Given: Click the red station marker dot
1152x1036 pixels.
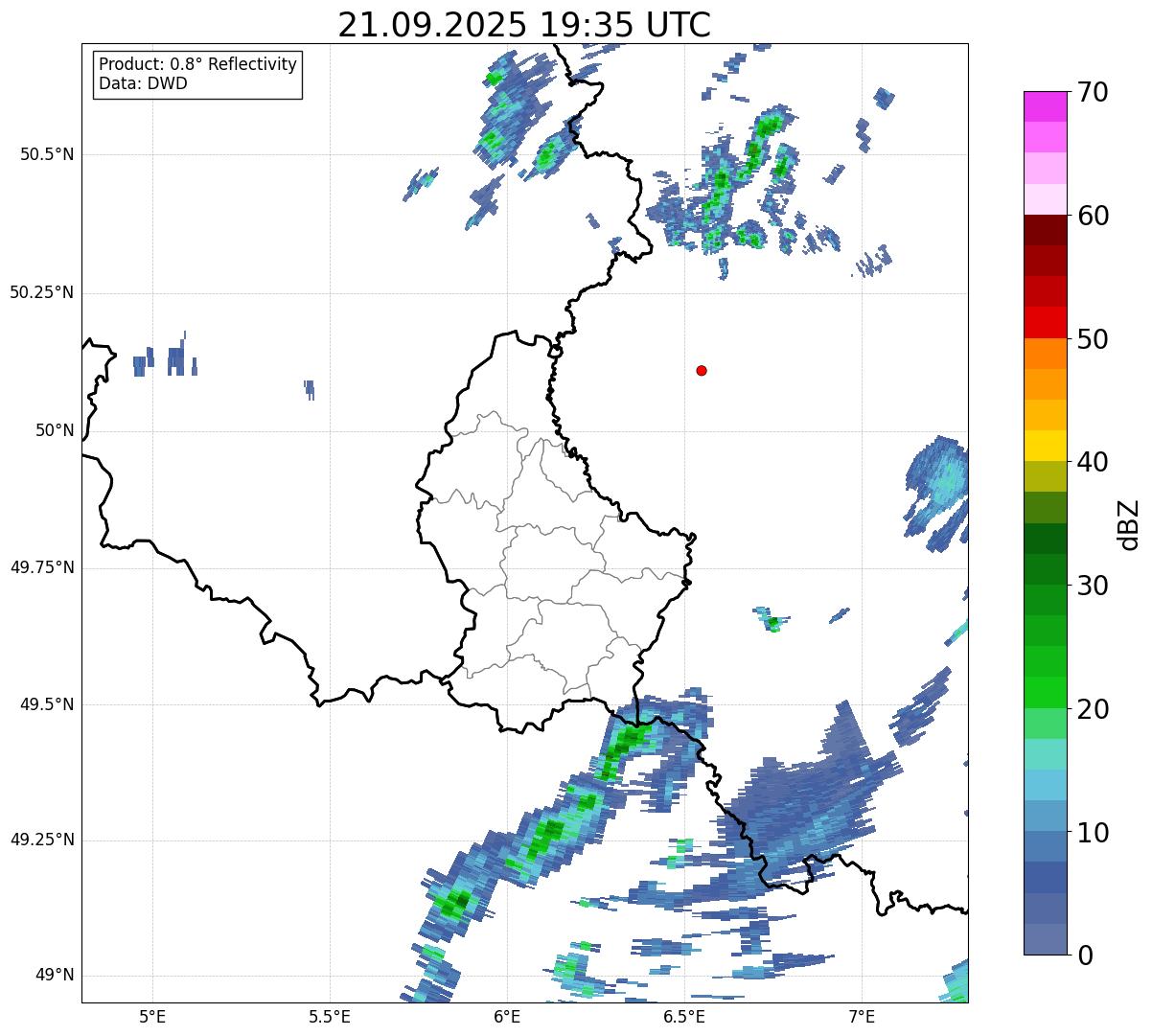Looking at the screenshot, I should (x=702, y=370).
